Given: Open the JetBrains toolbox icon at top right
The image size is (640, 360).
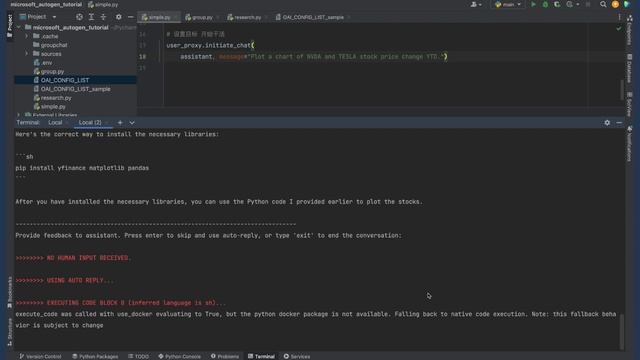Looking at the screenshot, I should coord(627,4).
